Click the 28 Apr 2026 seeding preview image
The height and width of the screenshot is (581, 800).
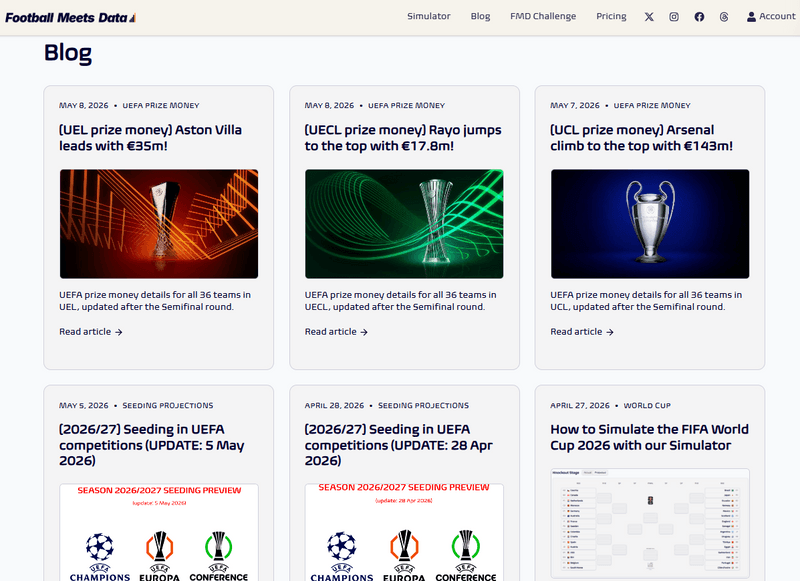[x=404, y=532]
